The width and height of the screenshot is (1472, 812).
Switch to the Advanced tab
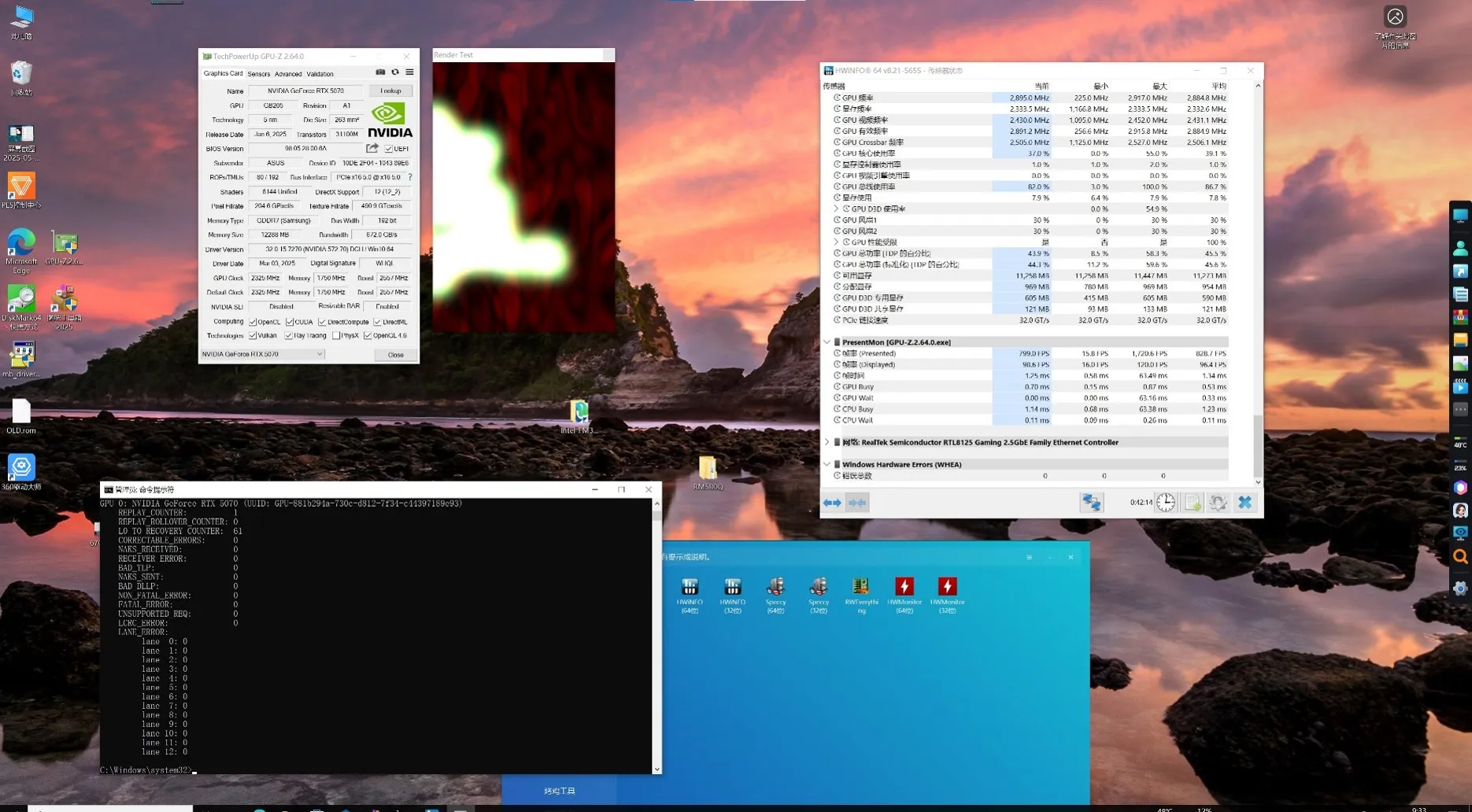pyautogui.click(x=287, y=74)
